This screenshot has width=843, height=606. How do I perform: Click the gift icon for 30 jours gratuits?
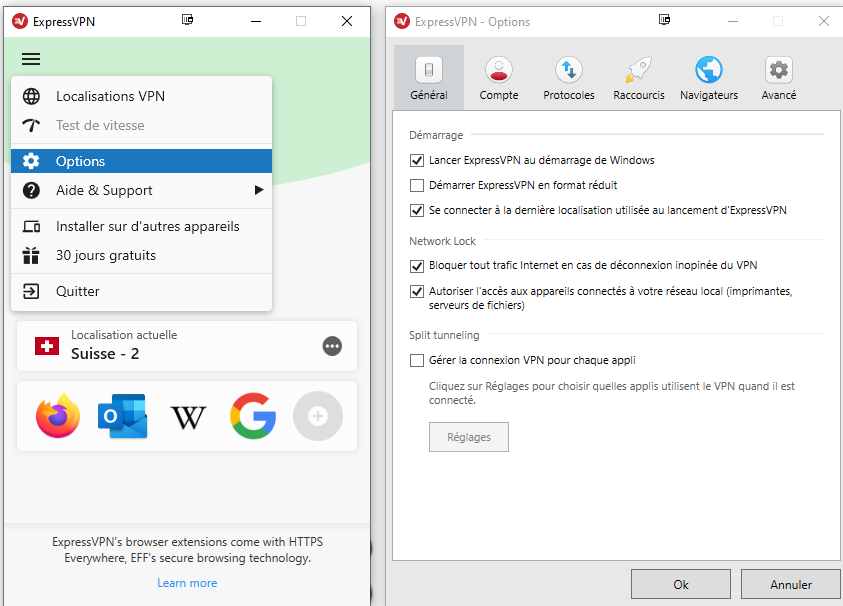point(31,255)
